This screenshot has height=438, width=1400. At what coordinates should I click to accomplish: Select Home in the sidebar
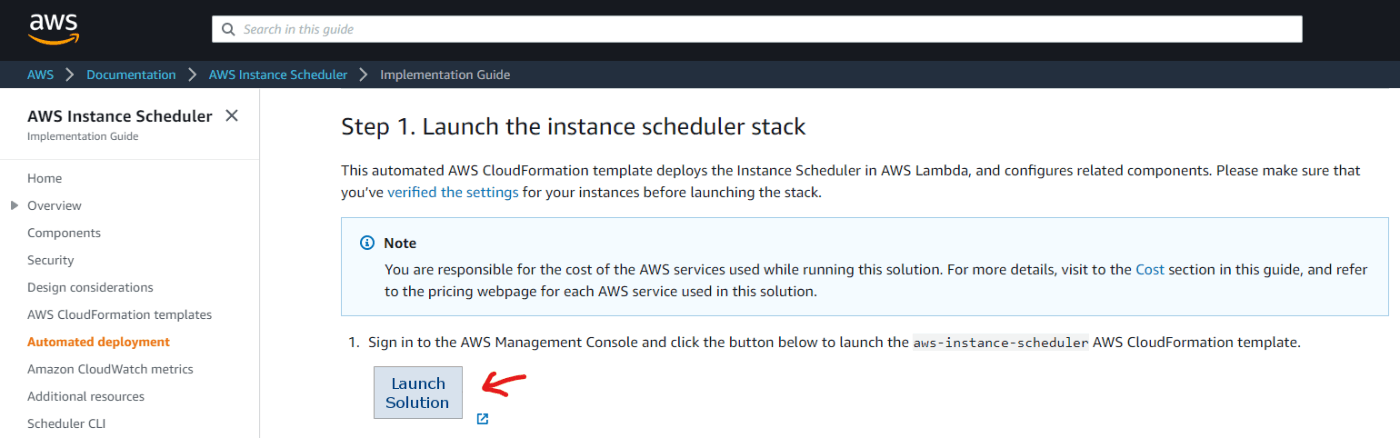[x=45, y=179]
